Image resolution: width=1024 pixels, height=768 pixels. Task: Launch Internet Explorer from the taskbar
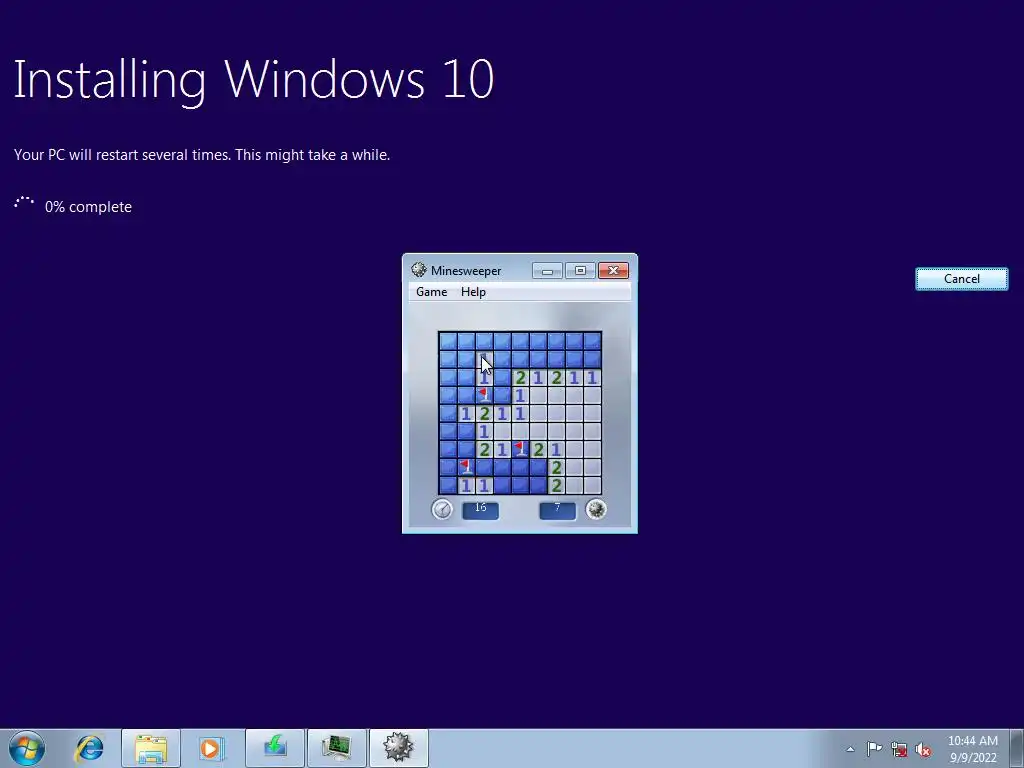click(89, 748)
